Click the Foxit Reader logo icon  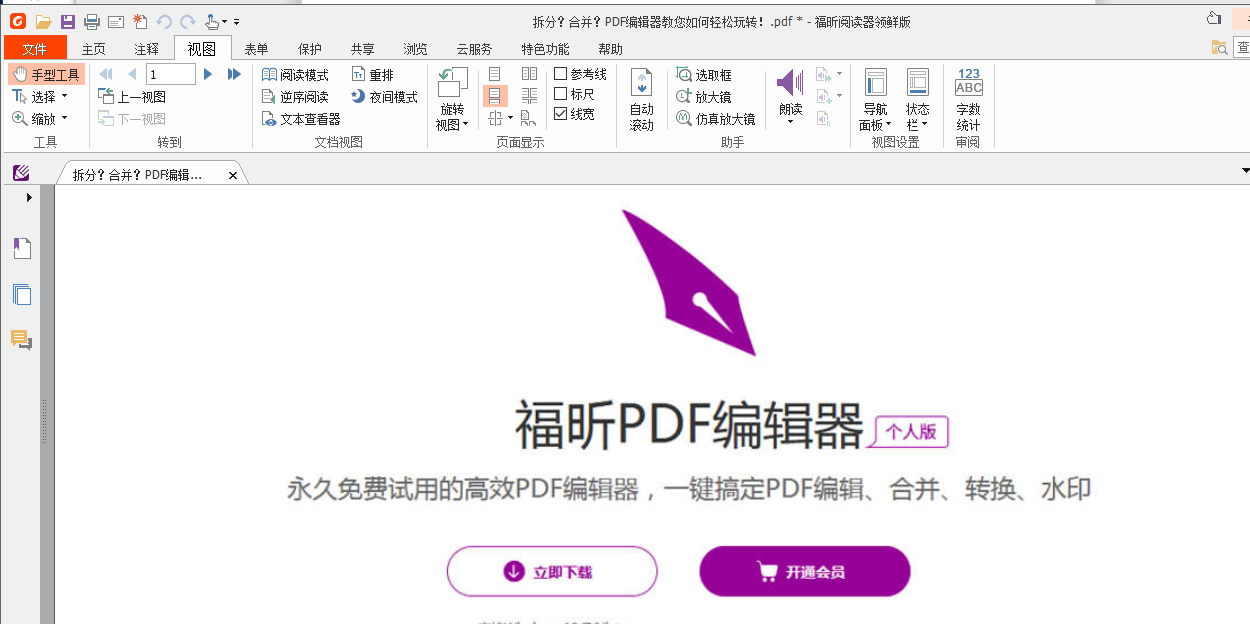tap(17, 21)
